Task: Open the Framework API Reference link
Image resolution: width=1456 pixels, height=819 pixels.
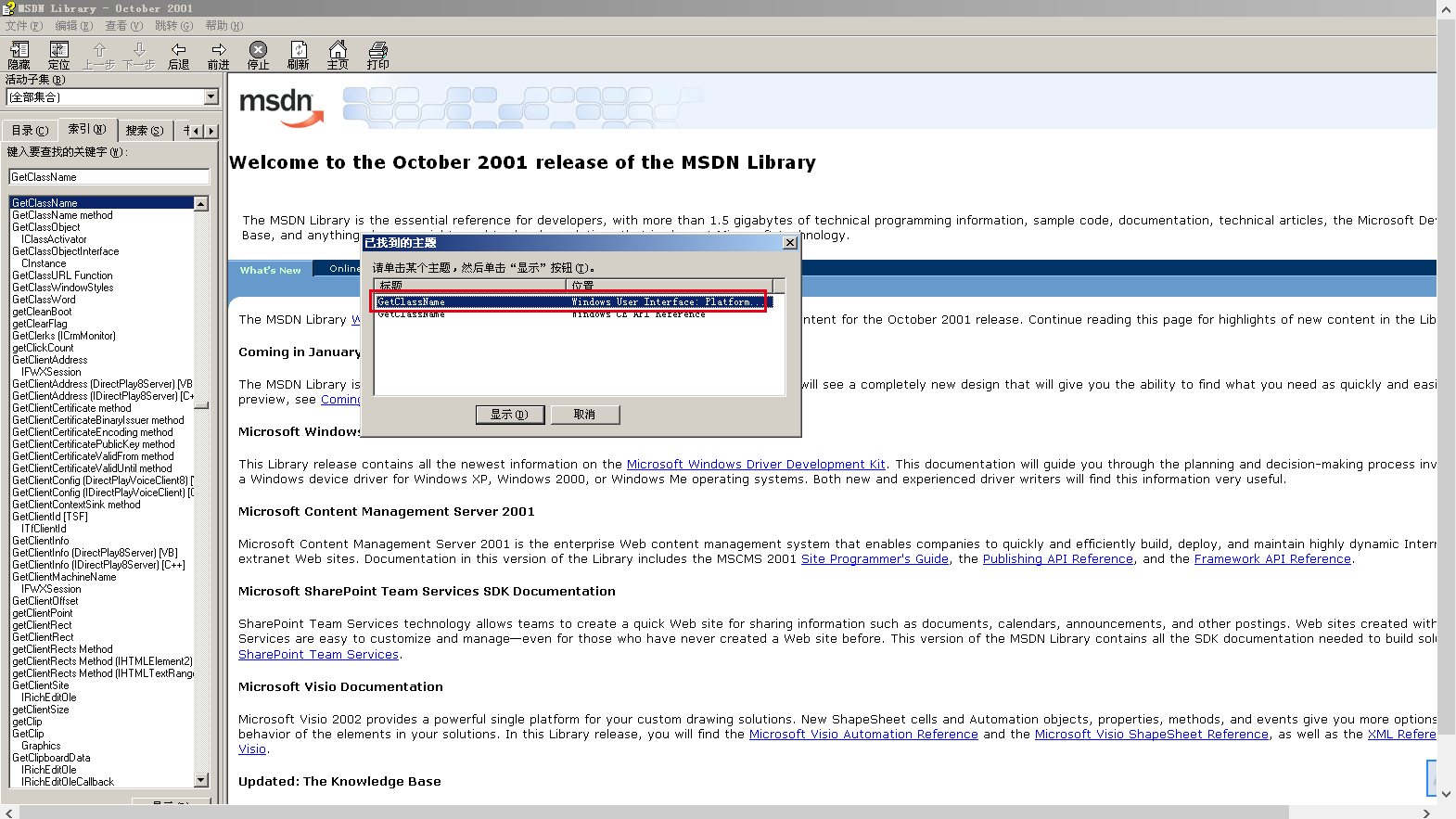Action: tap(1272, 559)
